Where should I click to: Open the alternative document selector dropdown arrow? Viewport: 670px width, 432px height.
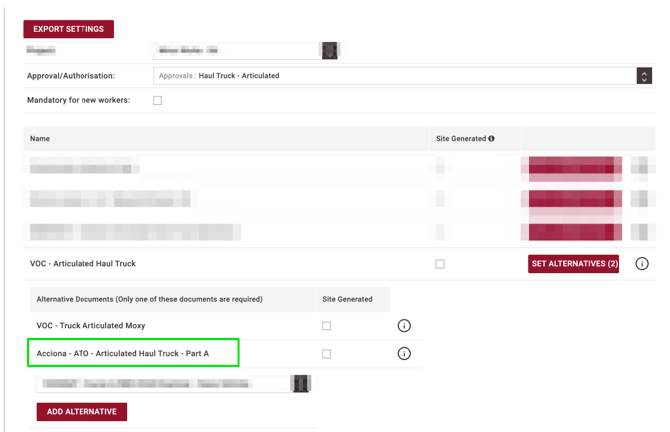[x=300, y=383]
